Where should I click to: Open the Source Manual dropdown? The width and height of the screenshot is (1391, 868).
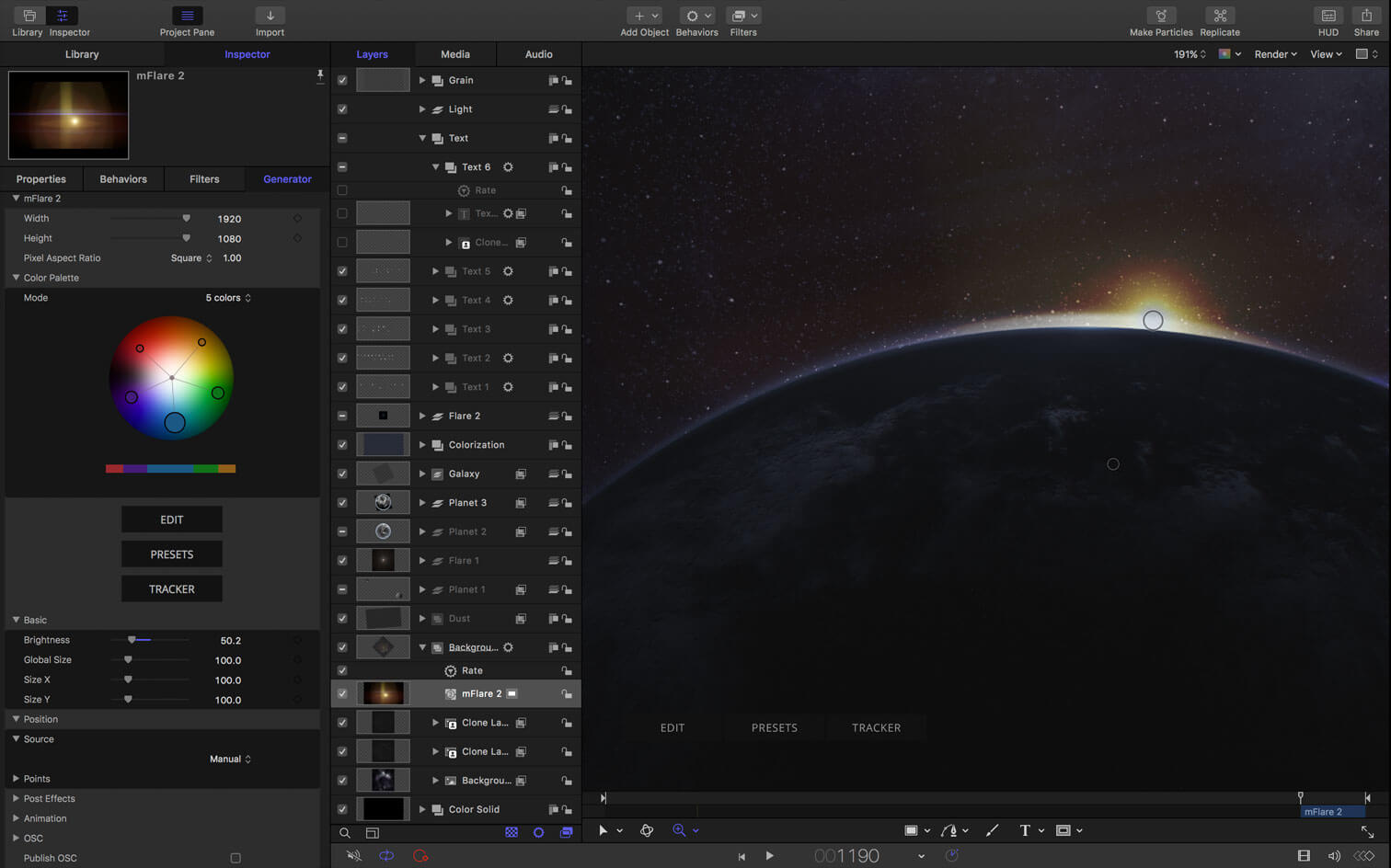[x=230, y=759]
